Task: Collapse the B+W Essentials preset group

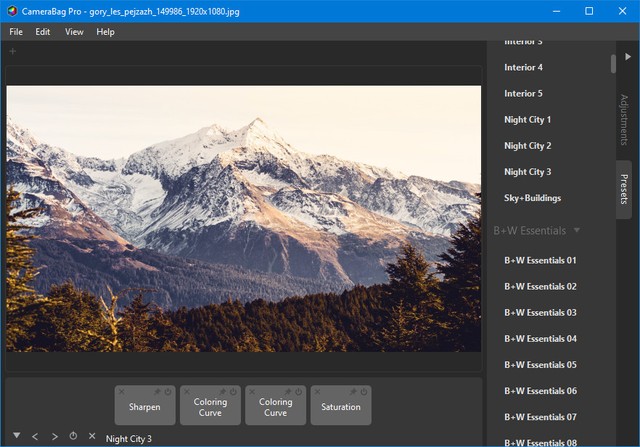Action: [577, 230]
